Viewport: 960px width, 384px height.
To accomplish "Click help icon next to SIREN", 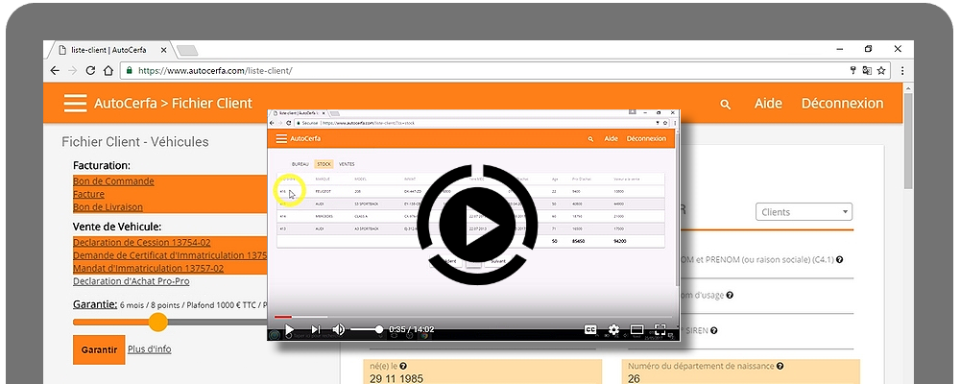I will 714,331.
